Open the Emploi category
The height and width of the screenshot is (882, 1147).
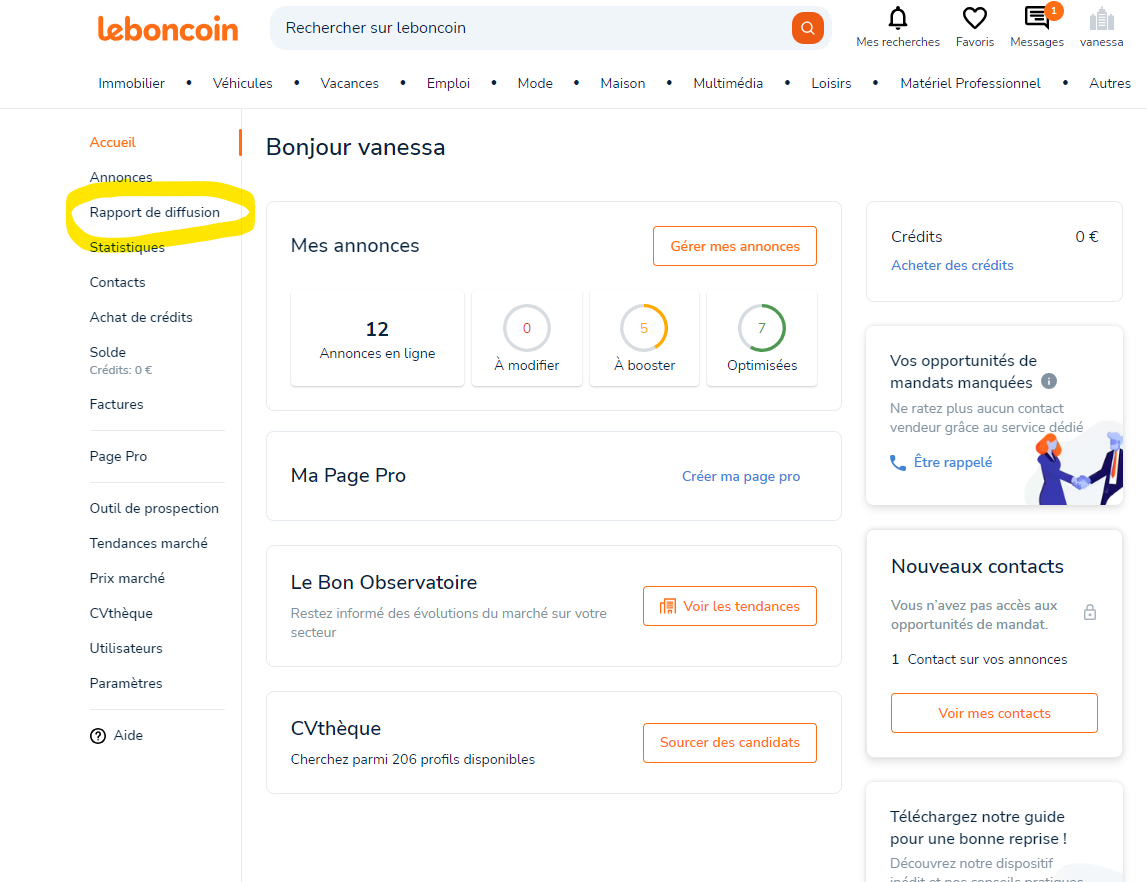tap(448, 83)
